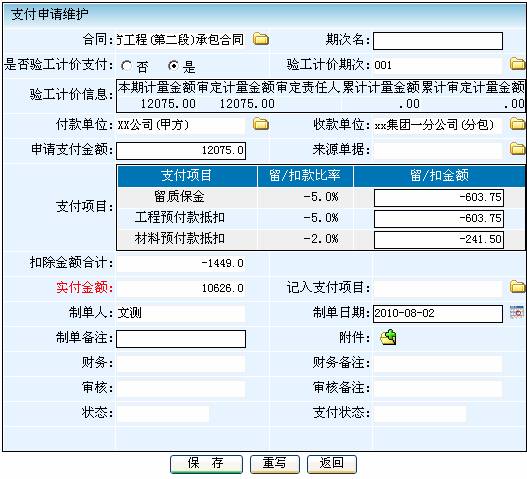The width and height of the screenshot is (527, 479).
Task: Select the 否 radio button
Action: [127, 66]
